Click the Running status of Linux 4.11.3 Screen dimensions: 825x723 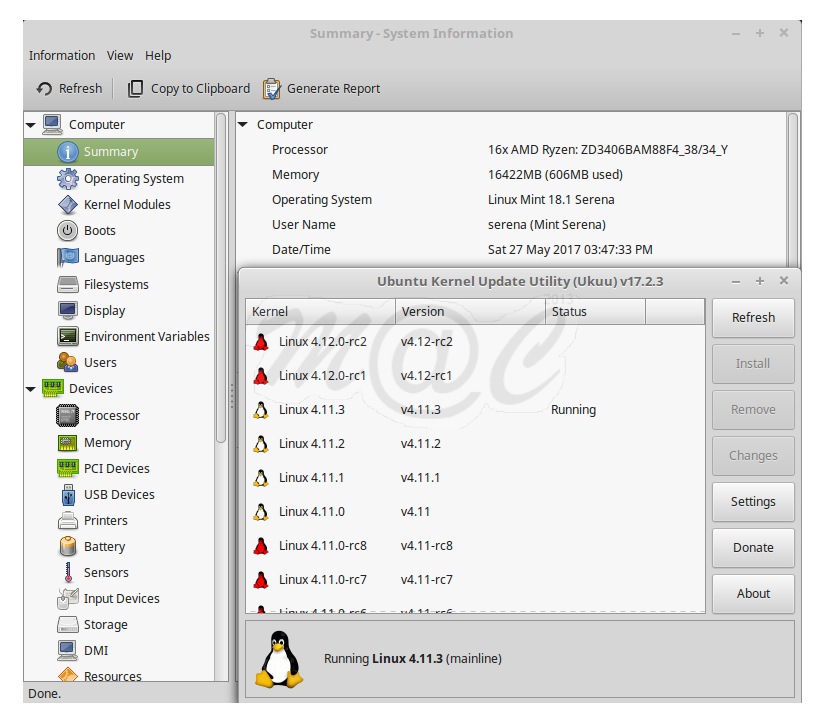pos(574,410)
